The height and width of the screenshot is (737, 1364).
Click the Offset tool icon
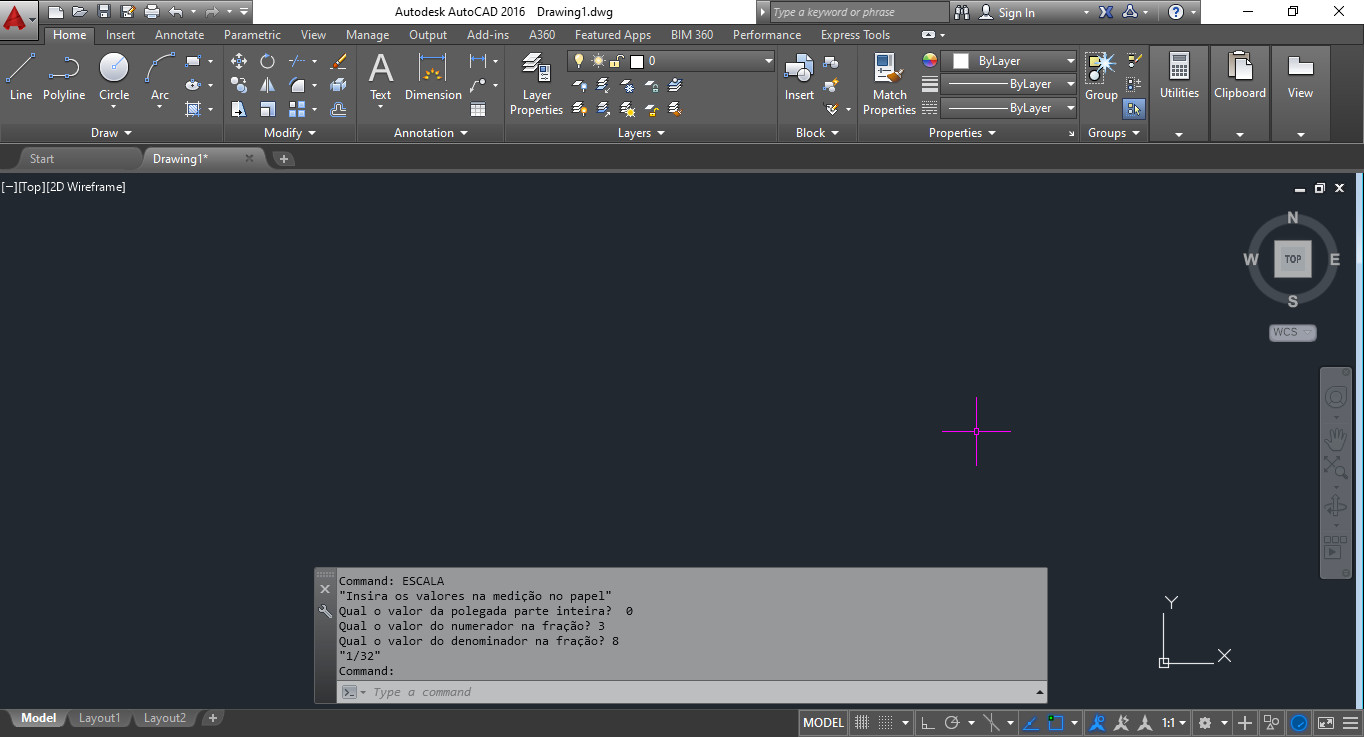pos(338,109)
